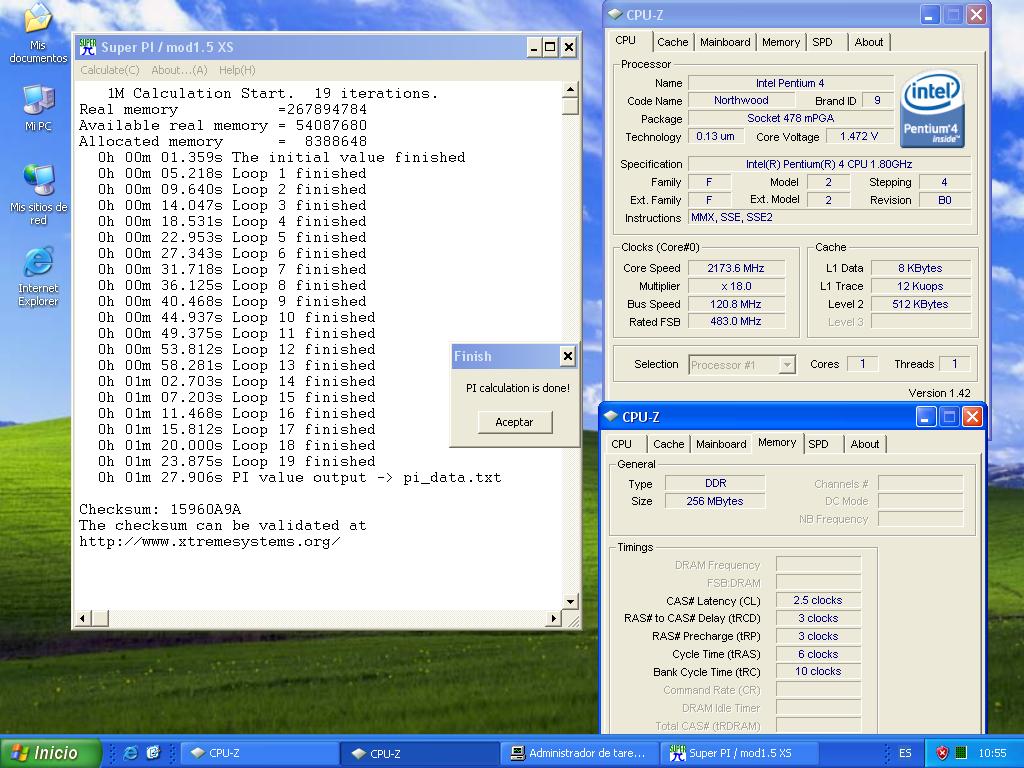The image size is (1024, 768).
Task: Click the Super PI title bar icon
Action: pos(88,47)
